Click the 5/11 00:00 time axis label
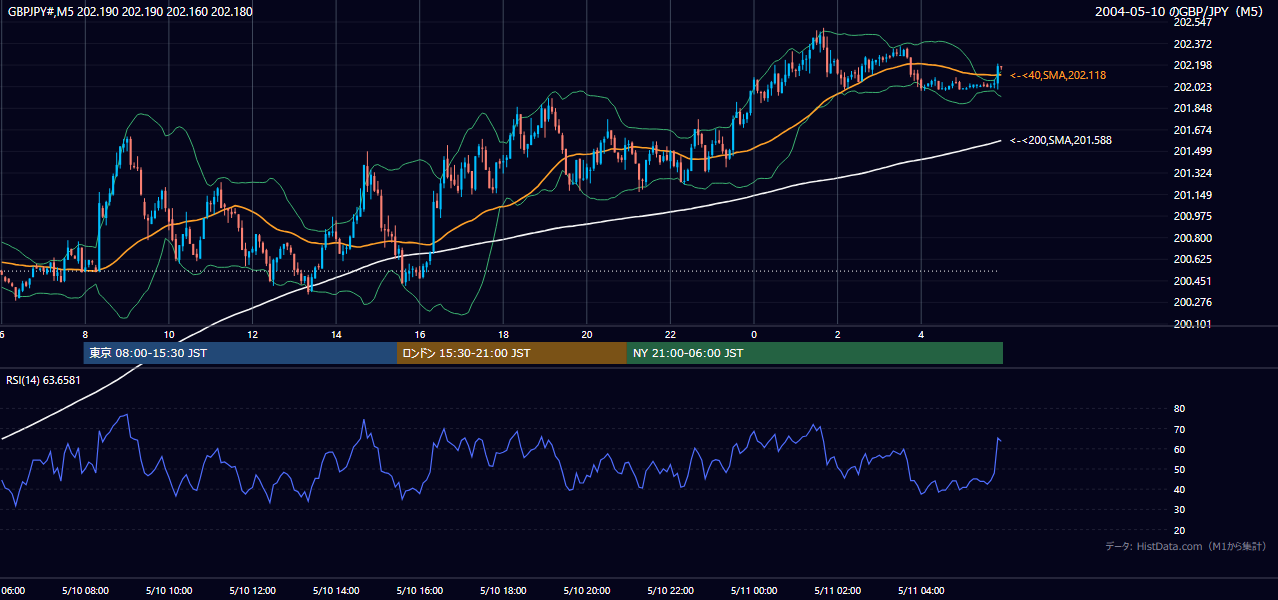1278x600 pixels. pyautogui.click(x=754, y=591)
